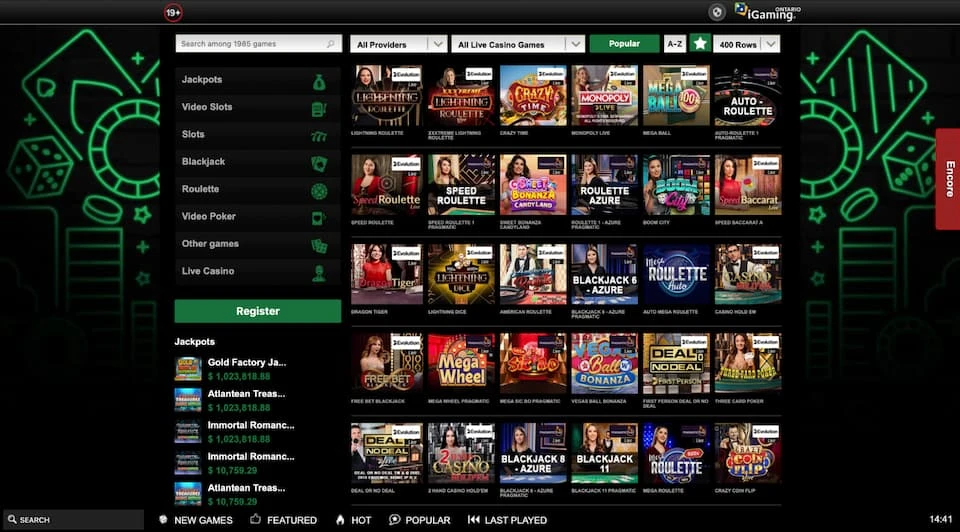Click the 19+ age restriction badge
This screenshot has height=532, width=960.
[x=173, y=12]
